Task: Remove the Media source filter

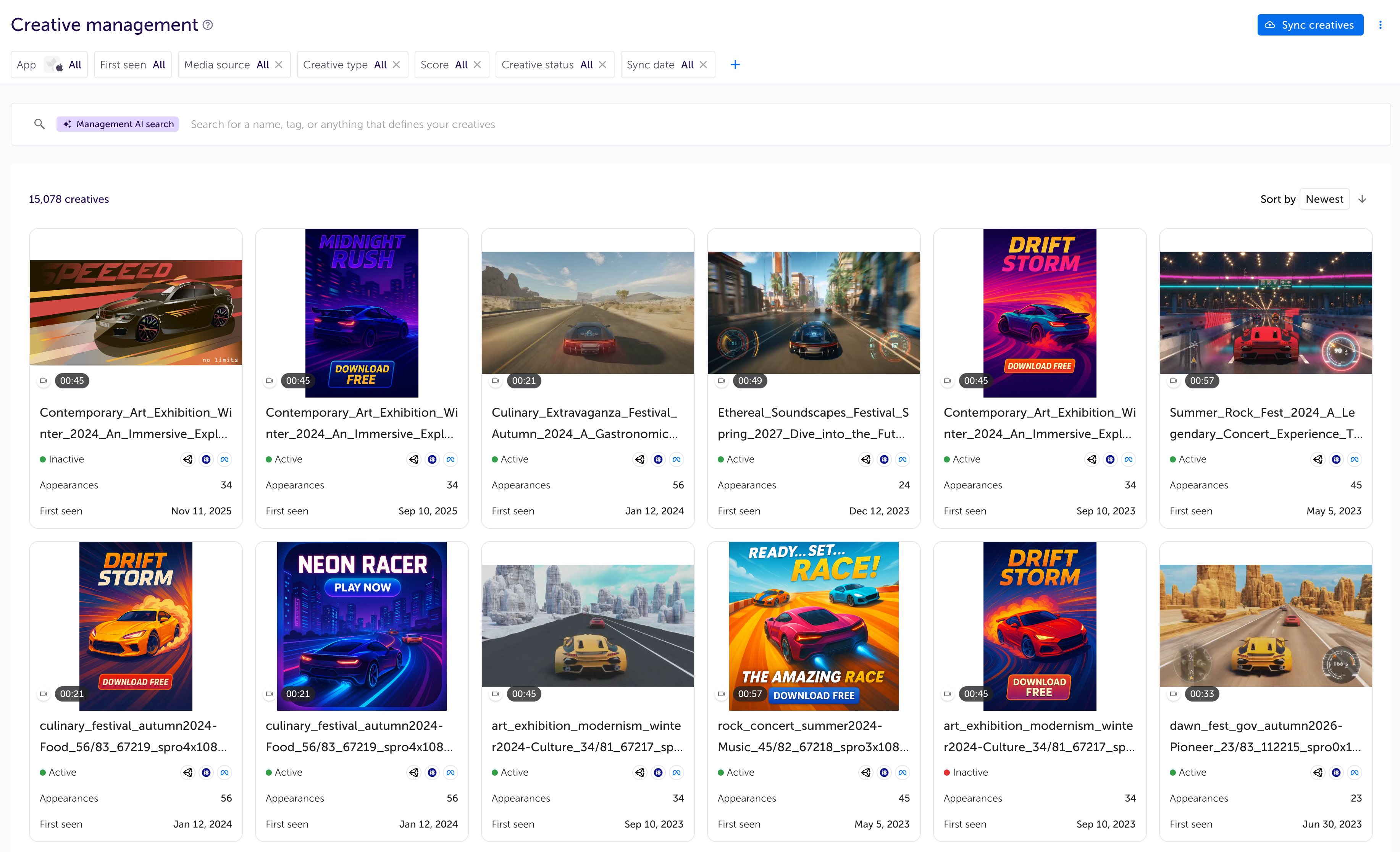Action: 279,65
